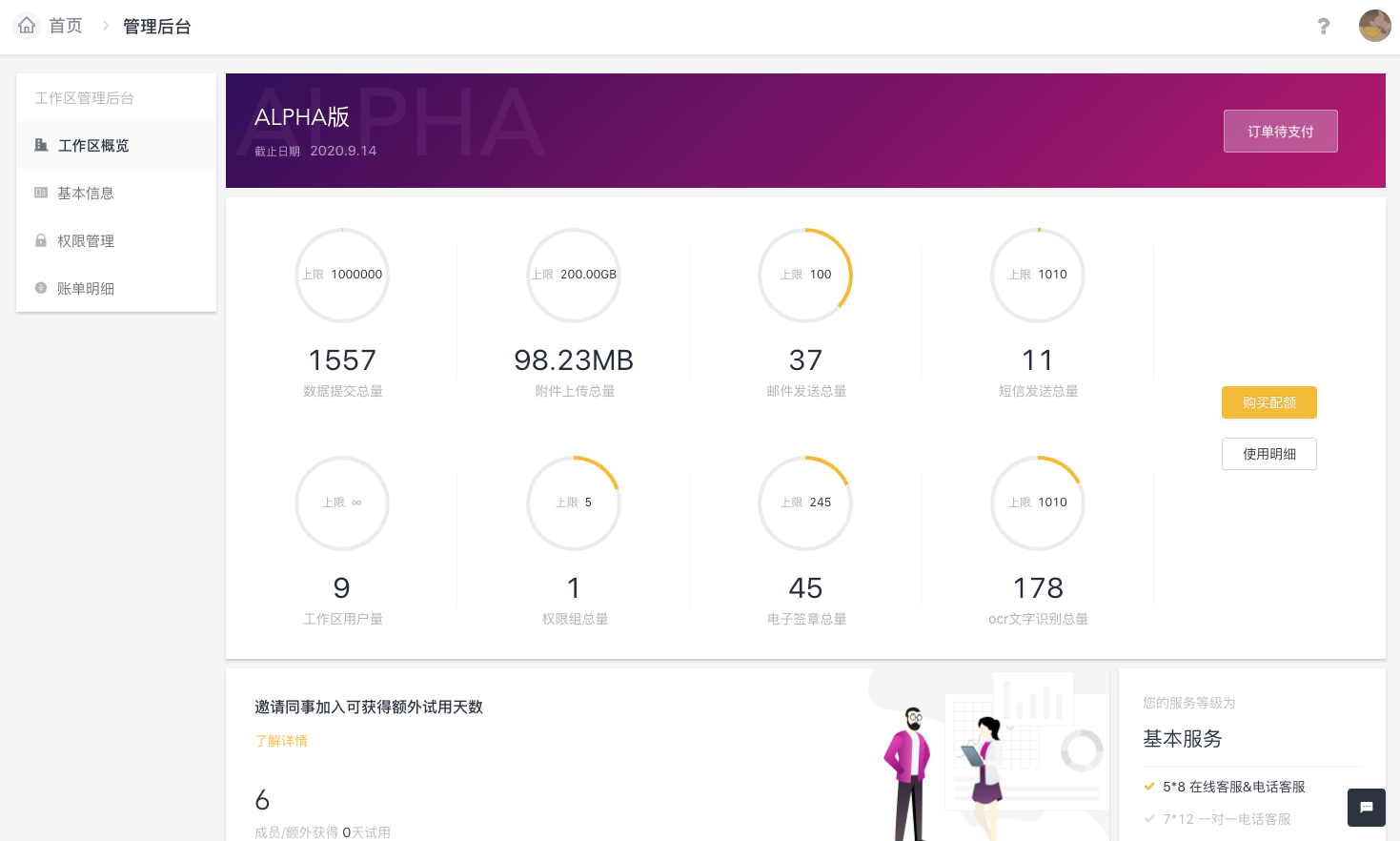Click the home icon in breadcrumb

point(27,26)
